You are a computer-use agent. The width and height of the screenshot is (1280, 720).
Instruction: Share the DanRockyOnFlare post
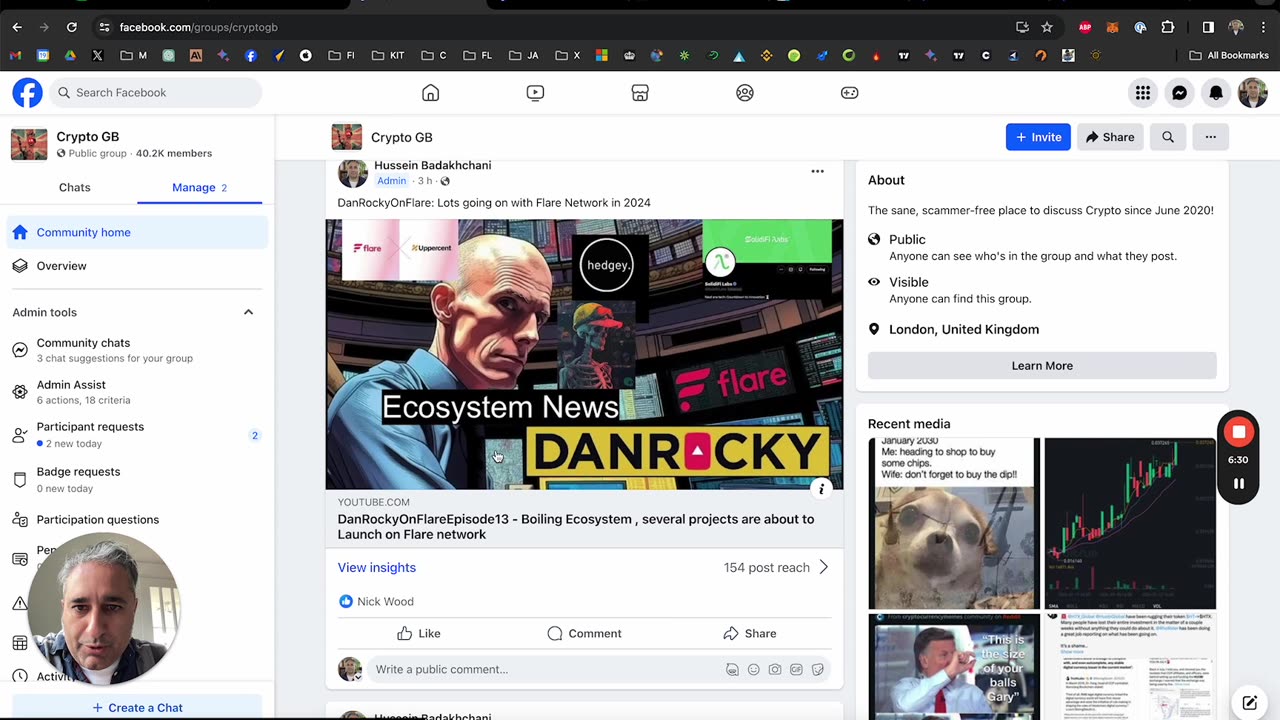749,633
